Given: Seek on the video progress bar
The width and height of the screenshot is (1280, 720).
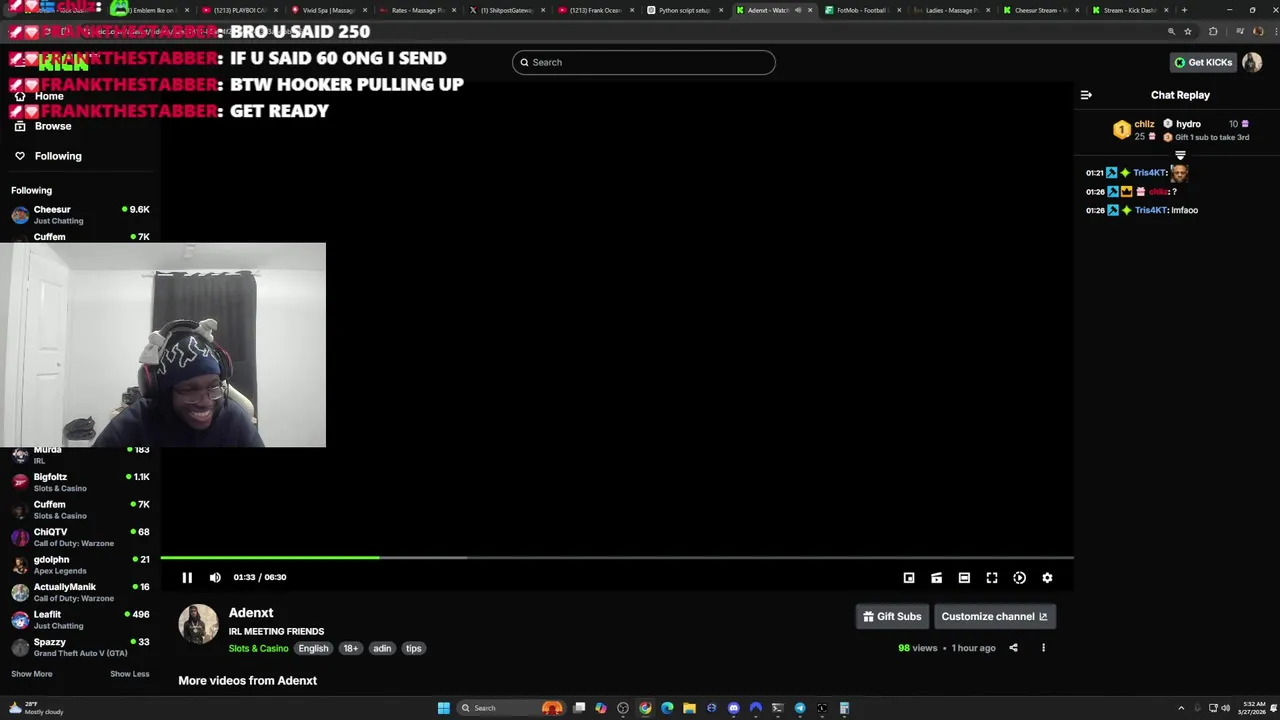Looking at the screenshot, I should (617, 557).
